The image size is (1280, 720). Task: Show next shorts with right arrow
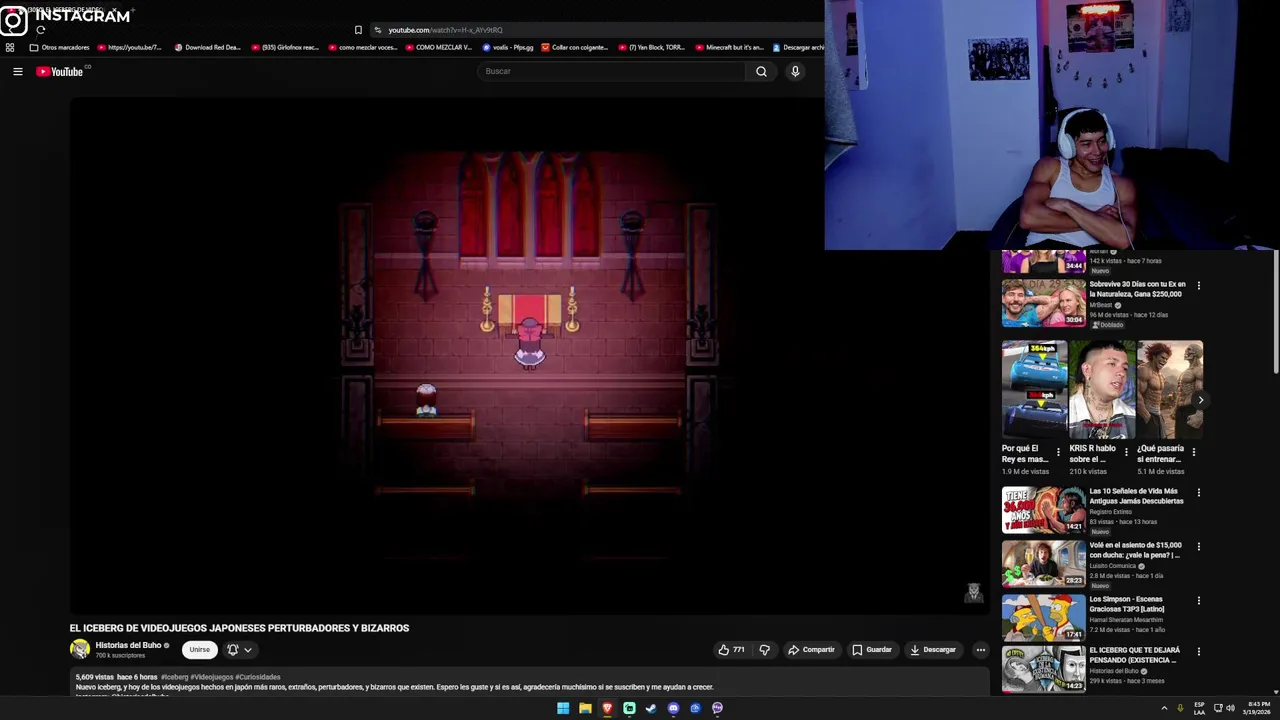point(1201,400)
